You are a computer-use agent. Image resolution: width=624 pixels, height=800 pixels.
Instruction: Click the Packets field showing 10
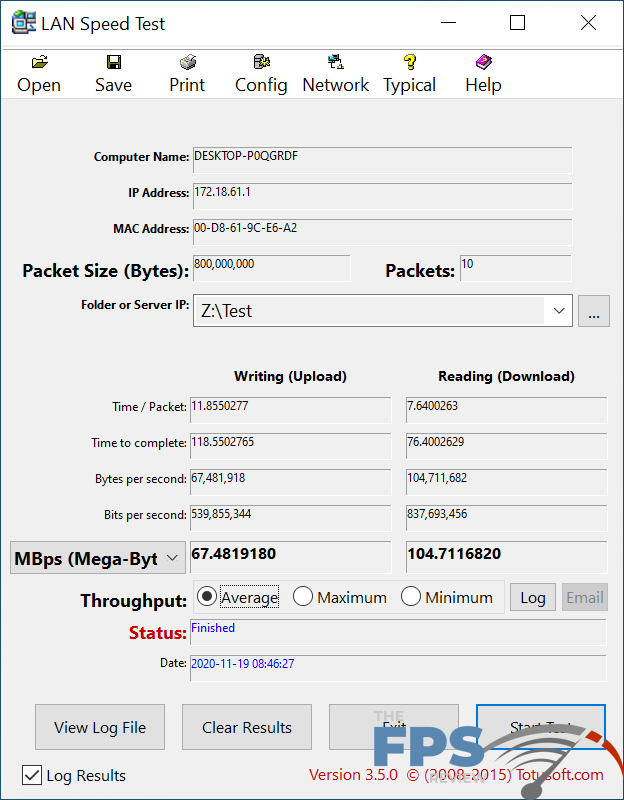pos(515,268)
